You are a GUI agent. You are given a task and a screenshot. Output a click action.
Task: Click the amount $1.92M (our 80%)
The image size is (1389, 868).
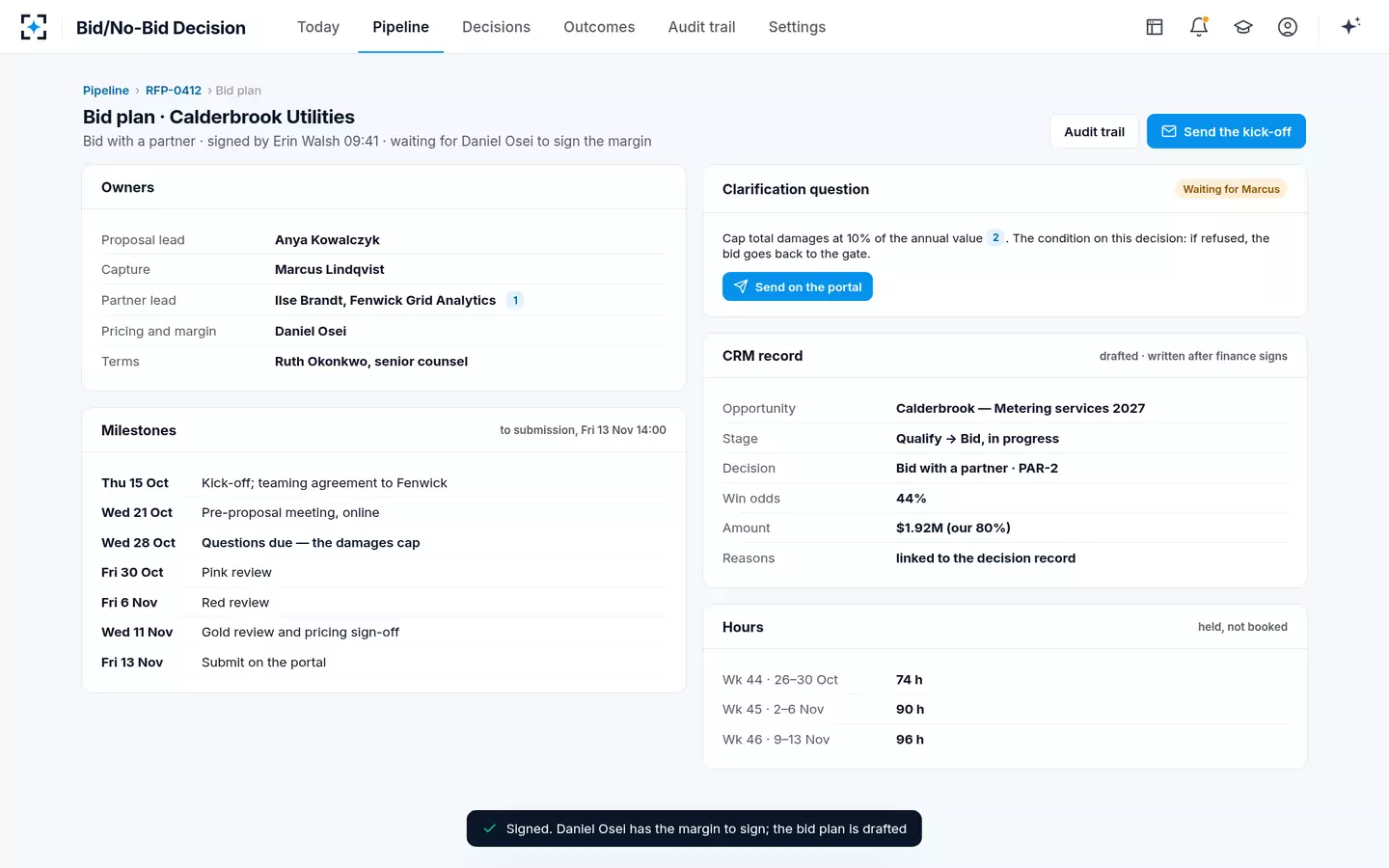click(953, 529)
